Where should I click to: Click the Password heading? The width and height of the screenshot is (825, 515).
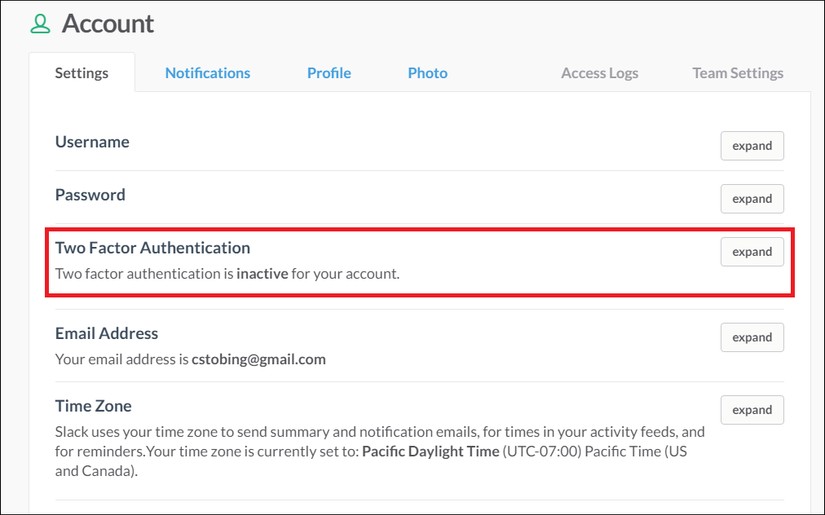click(90, 195)
